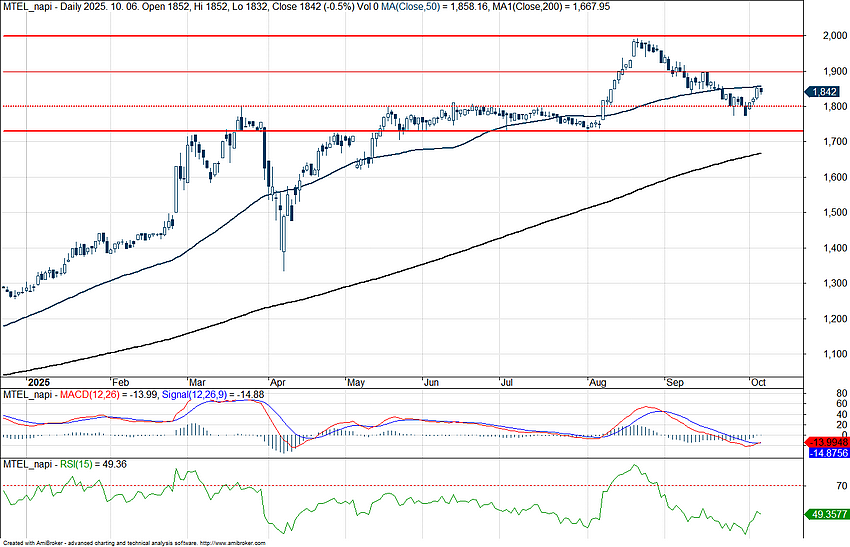Click the red MACD value tag
The width and height of the screenshot is (850, 547).
coord(826,441)
